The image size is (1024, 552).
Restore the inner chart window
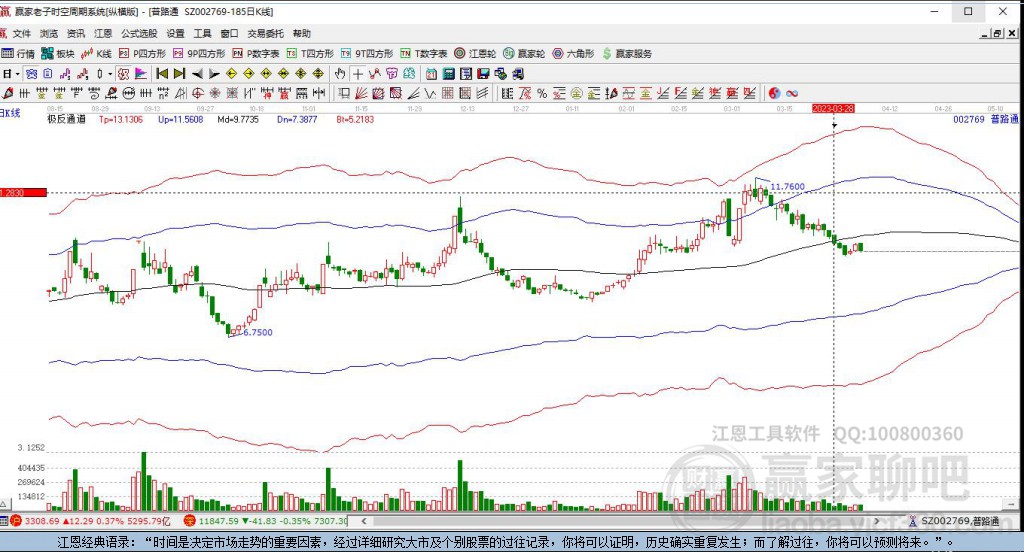[998, 33]
